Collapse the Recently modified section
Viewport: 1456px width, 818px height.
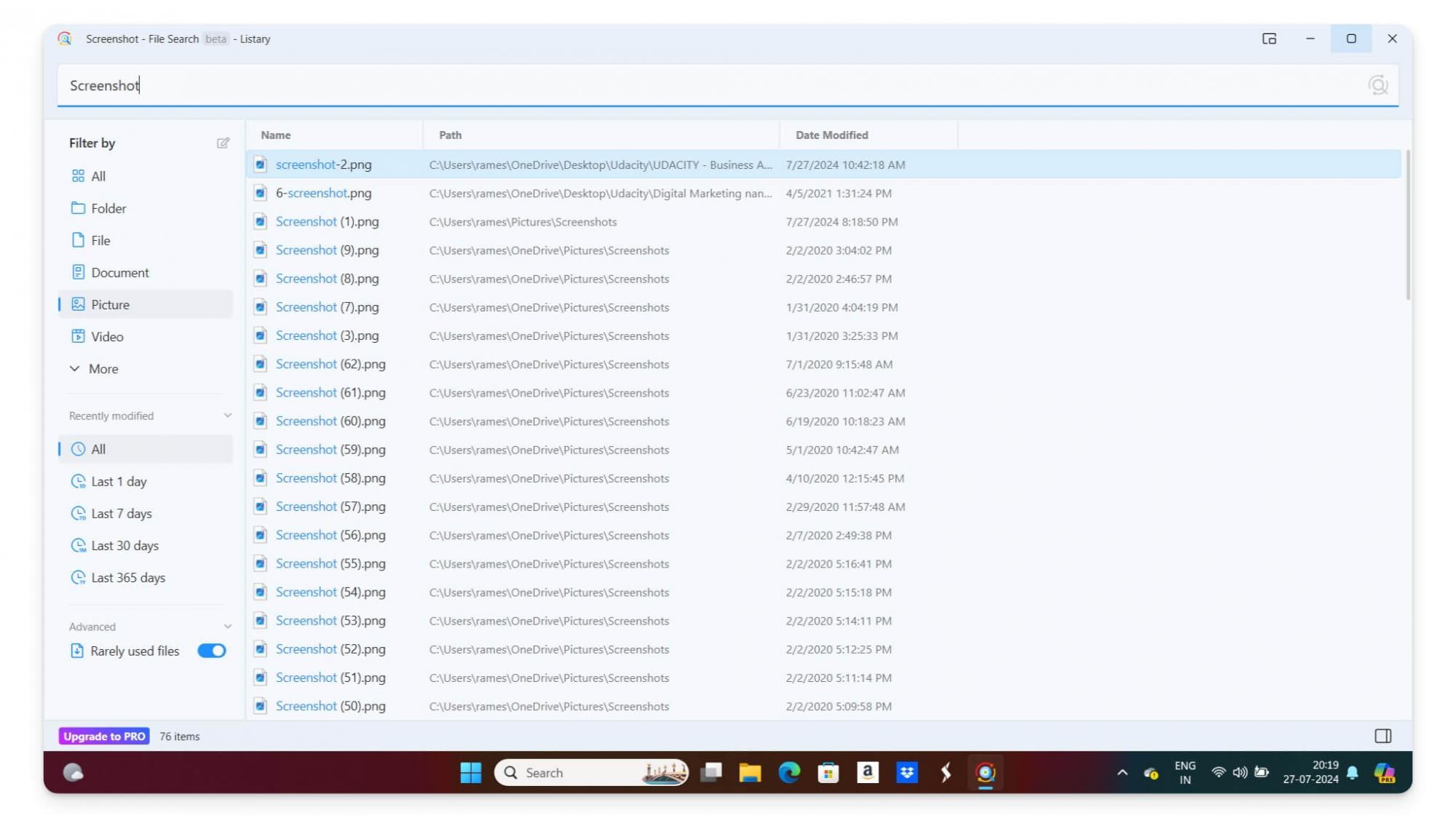227,416
